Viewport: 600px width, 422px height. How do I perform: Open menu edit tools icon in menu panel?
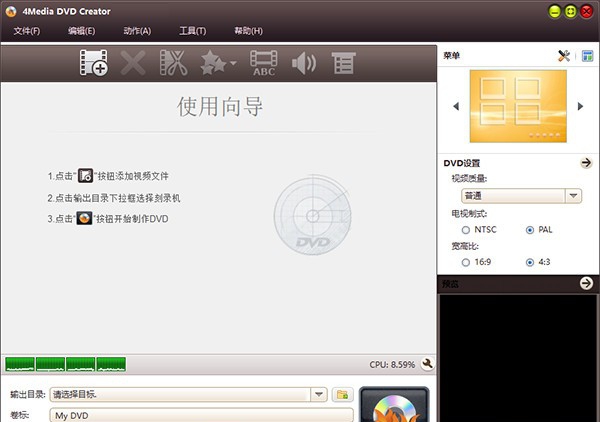[x=564, y=56]
